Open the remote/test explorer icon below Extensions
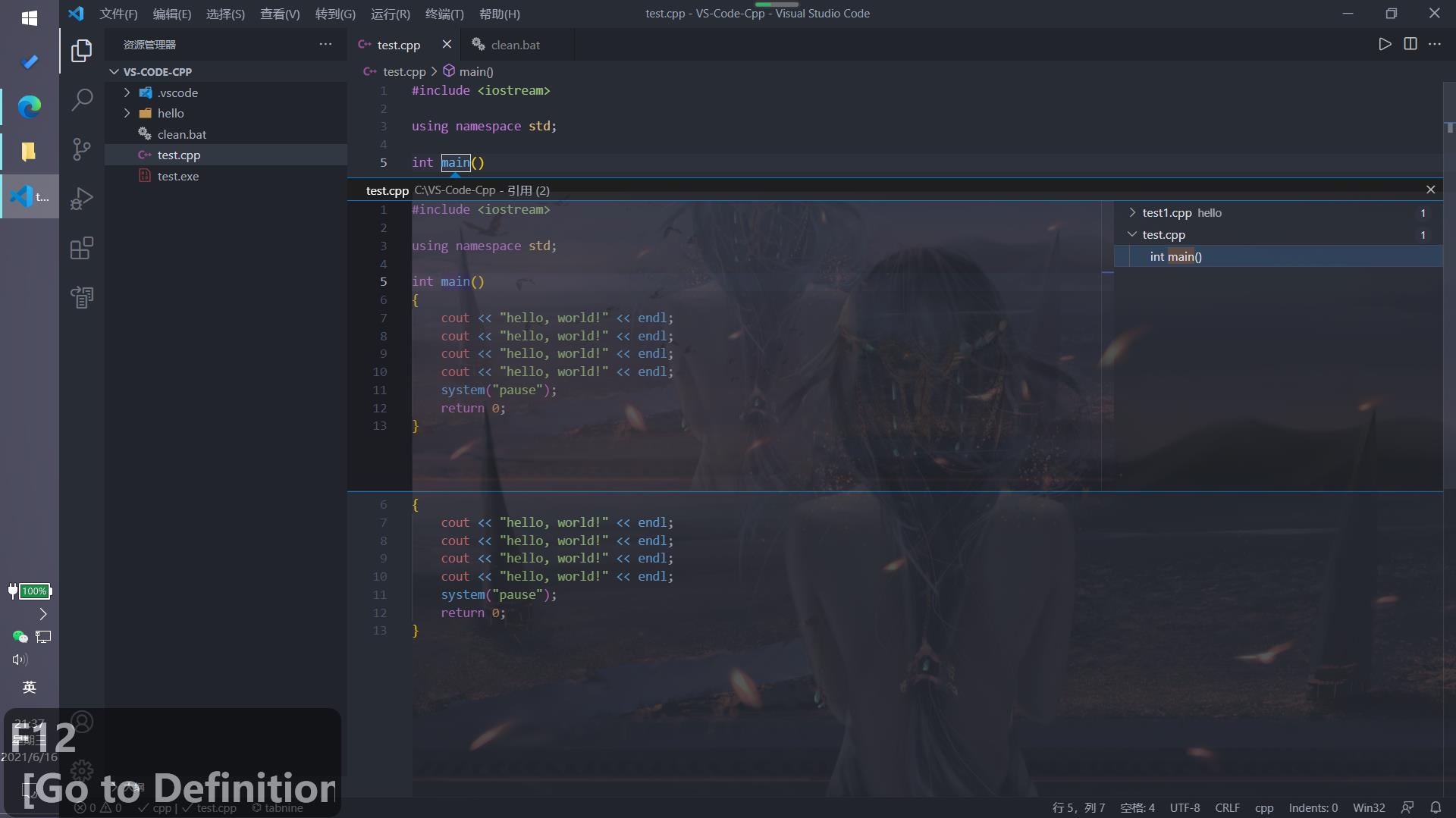The image size is (1456, 818). pyautogui.click(x=81, y=297)
